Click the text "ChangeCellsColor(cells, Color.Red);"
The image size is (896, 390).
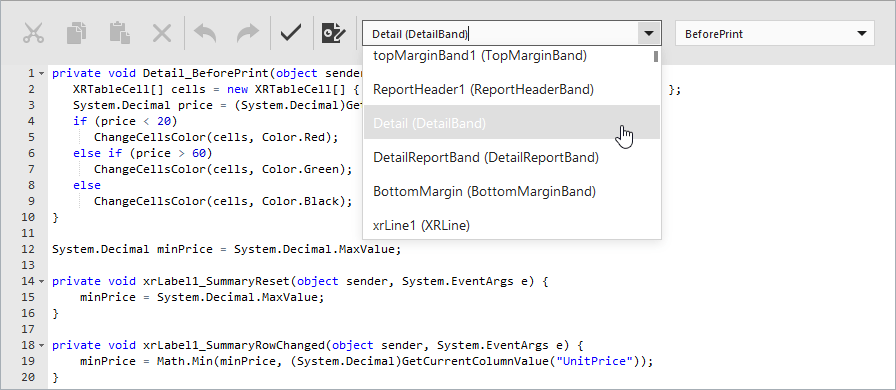[x=217, y=137]
